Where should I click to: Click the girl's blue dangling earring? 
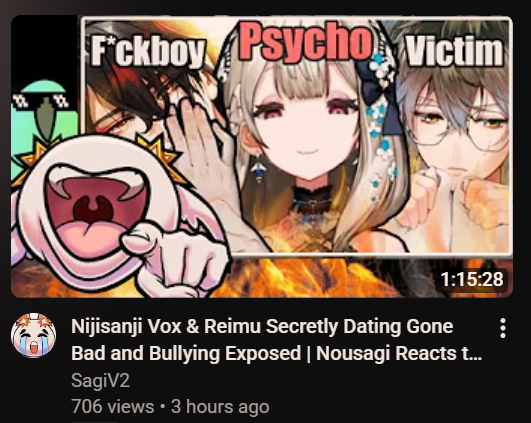point(258,168)
